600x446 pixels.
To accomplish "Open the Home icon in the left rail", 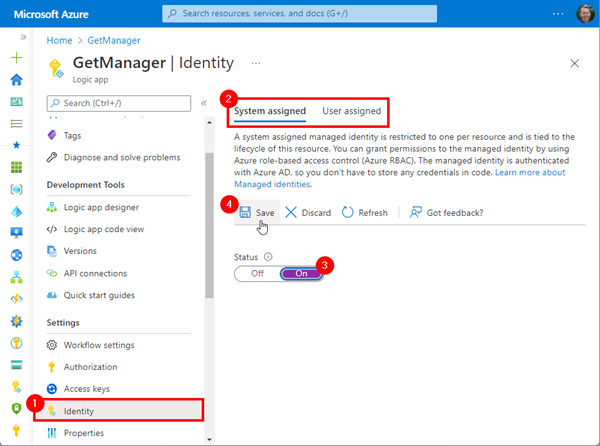I will [16, 80].
